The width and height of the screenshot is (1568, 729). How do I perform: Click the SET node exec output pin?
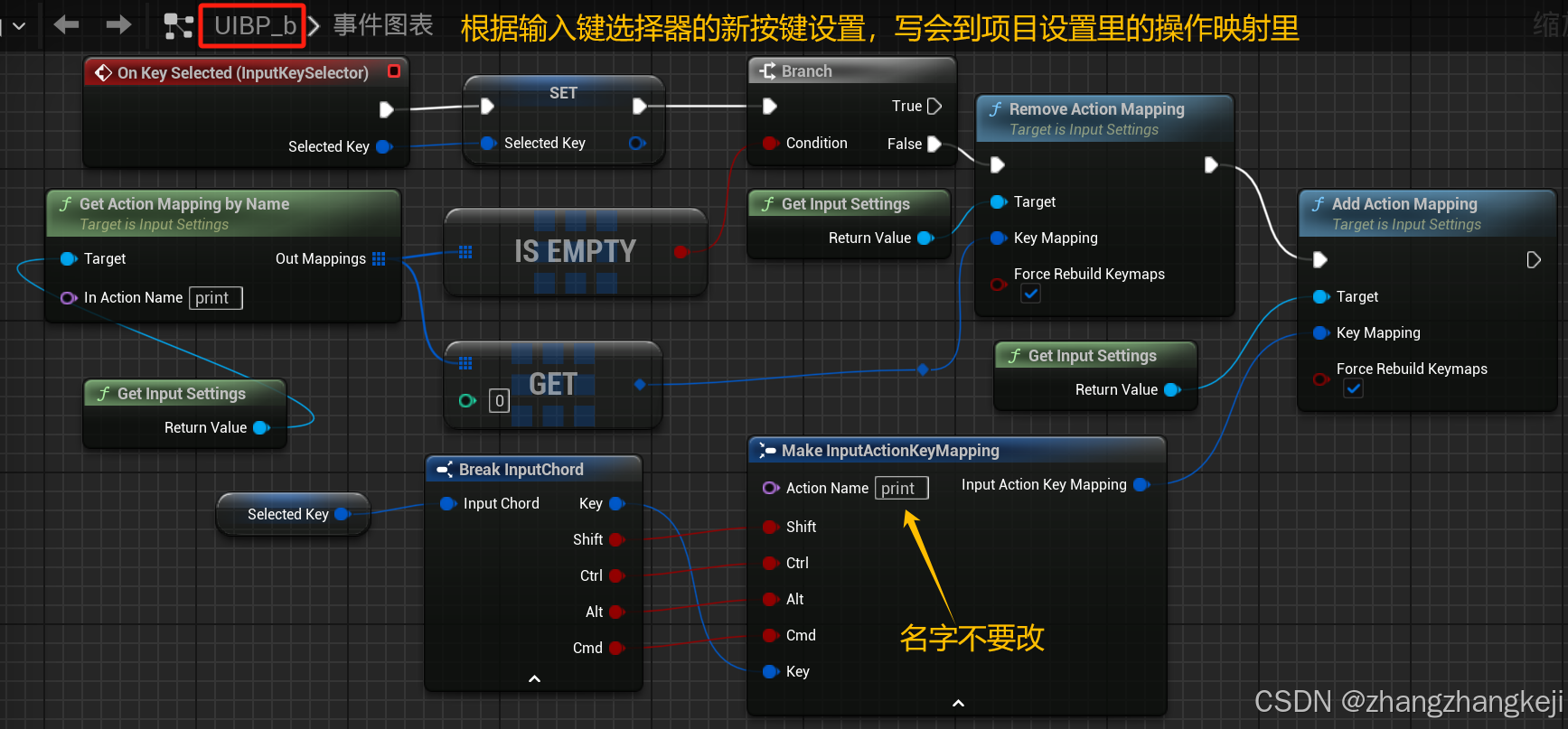(x=639, y=106)
